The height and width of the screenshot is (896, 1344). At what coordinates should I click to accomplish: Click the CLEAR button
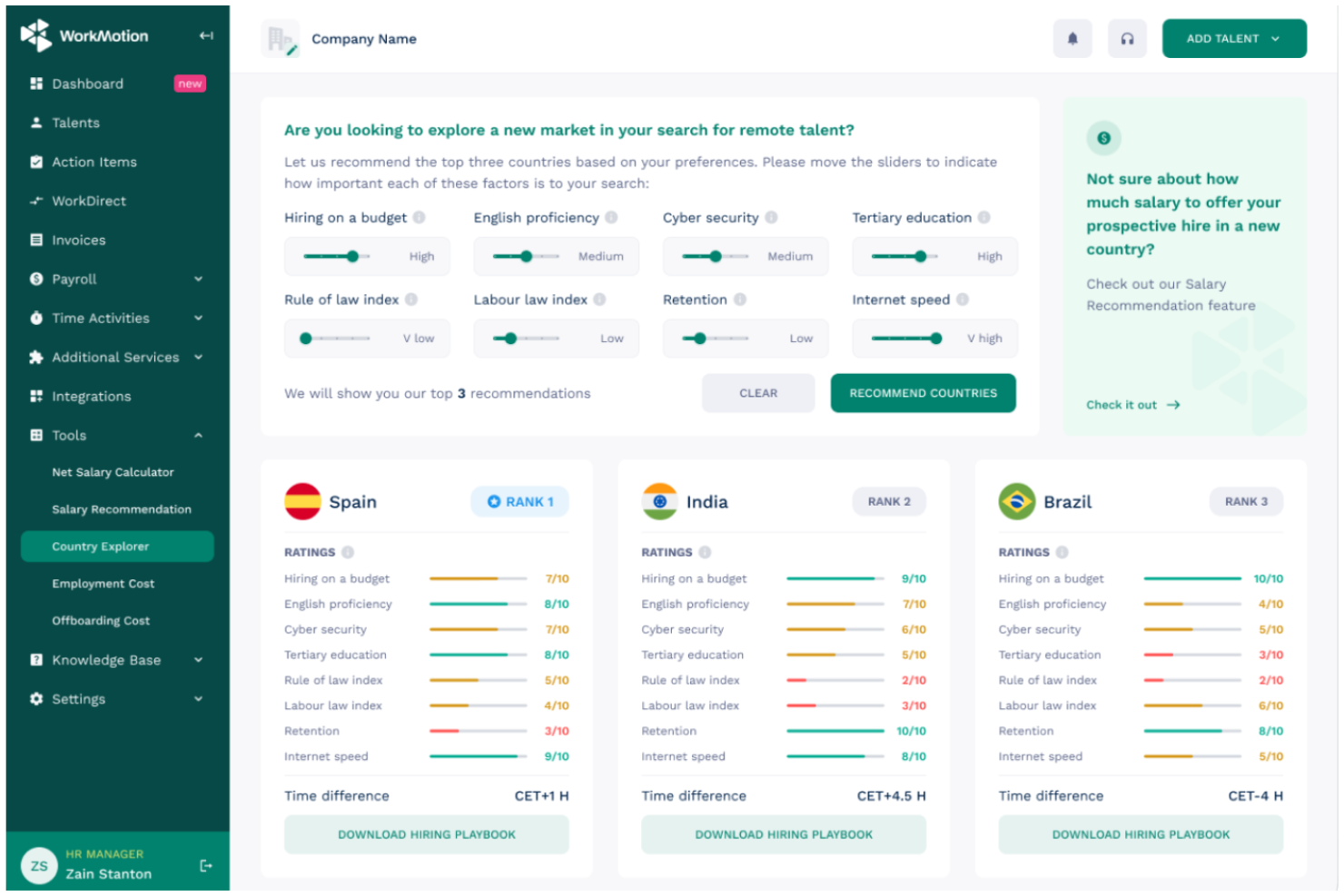coord(758,393)
